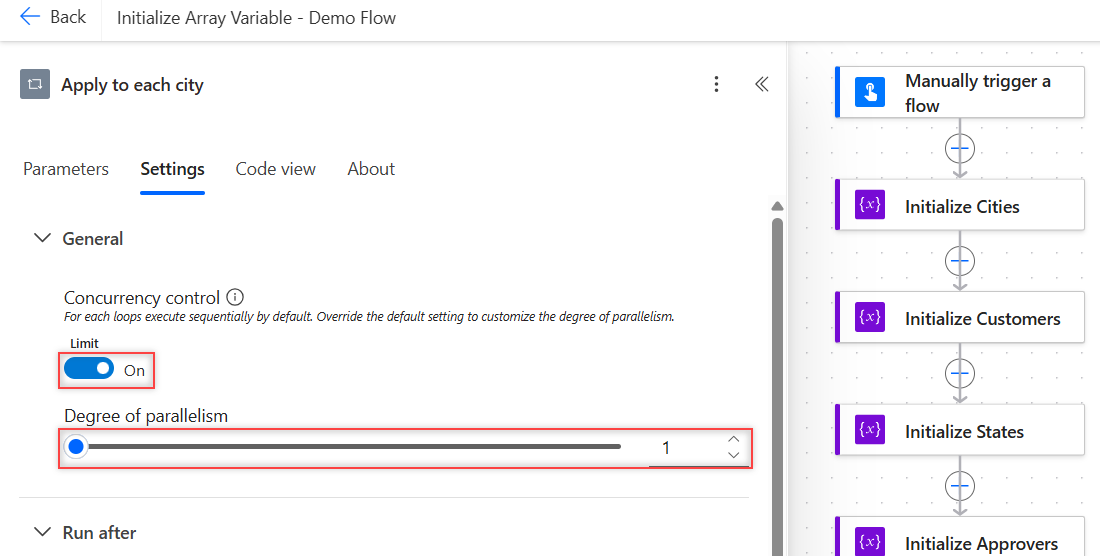Screen dimensions: 1100x556
Task: Click the Degree of parallelism slider handle
Action: 76,447
